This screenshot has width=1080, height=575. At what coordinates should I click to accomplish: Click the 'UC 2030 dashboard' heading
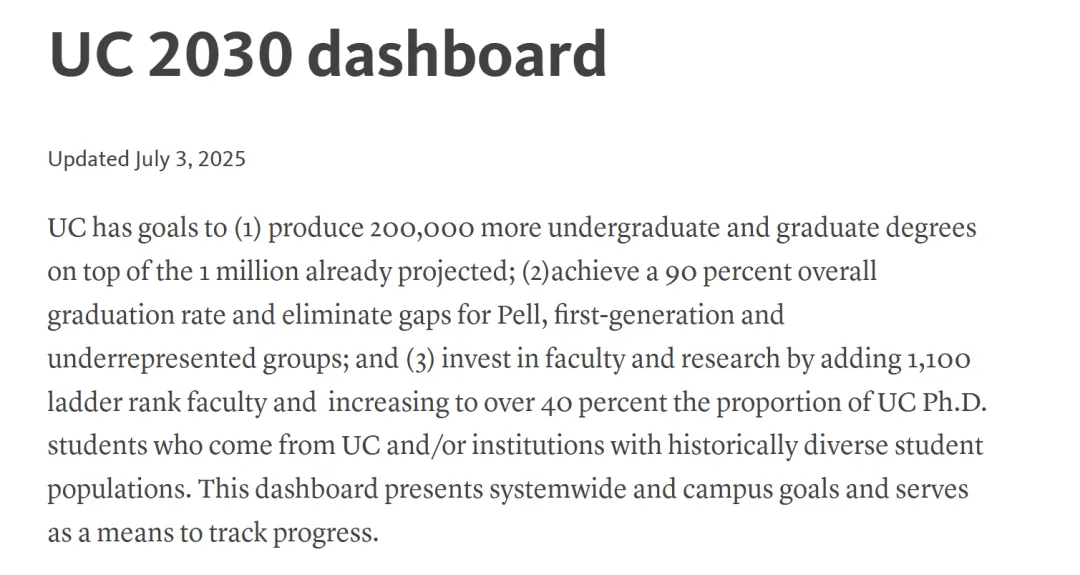point(327,54)
